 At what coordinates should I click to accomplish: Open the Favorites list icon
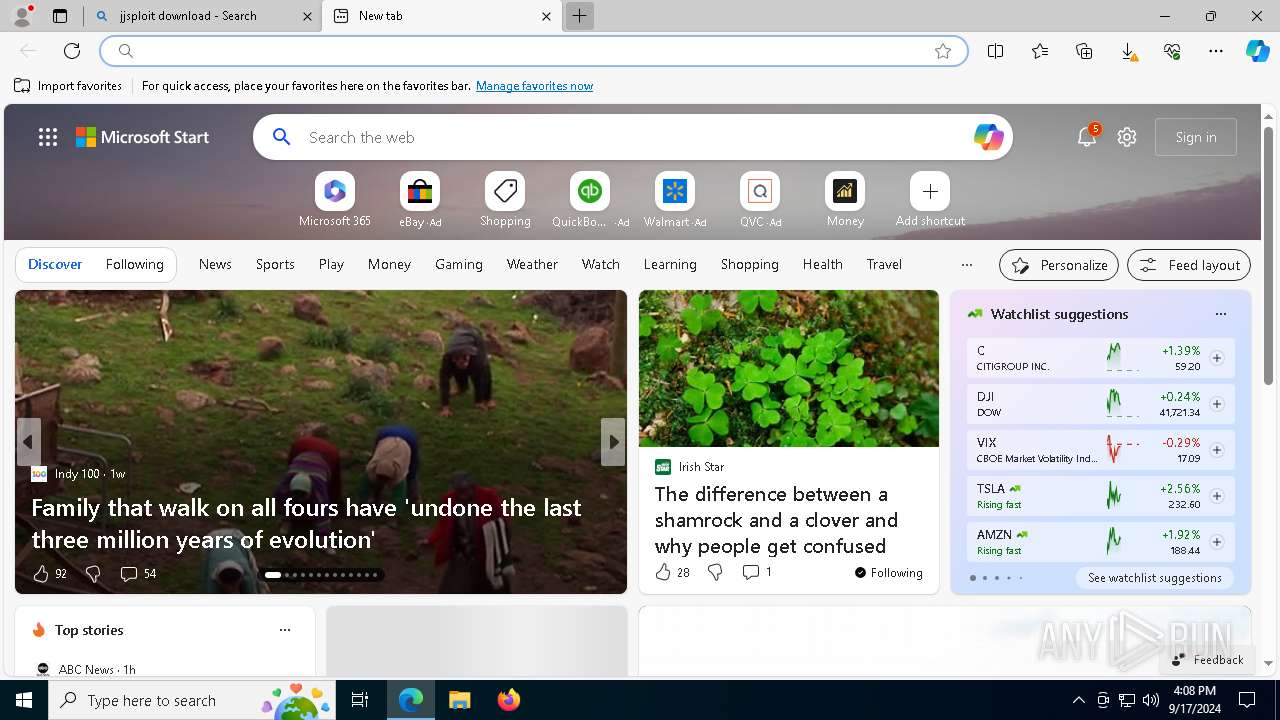coord(1040,51)
